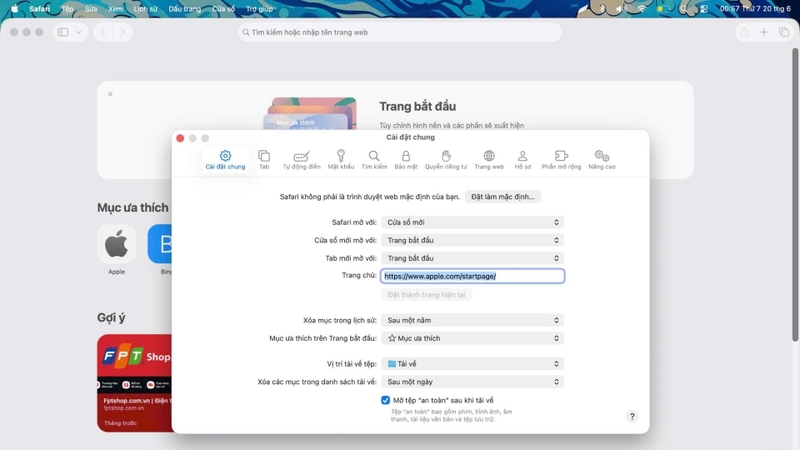This screenshot has height=450, width=800.
Task: Open Phần mở rộng extensions settings
Action: pos(561,160)
